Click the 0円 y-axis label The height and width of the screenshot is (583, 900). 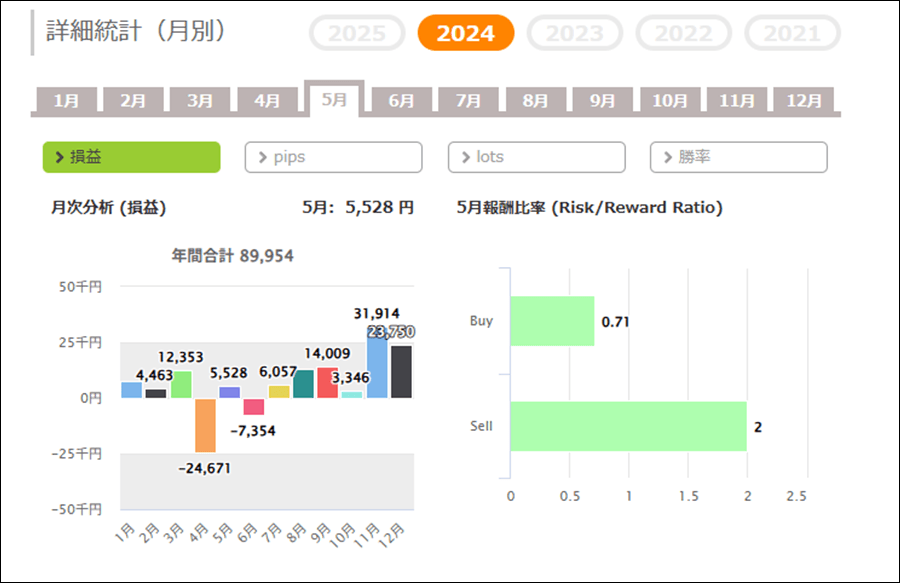coord(91,398)
